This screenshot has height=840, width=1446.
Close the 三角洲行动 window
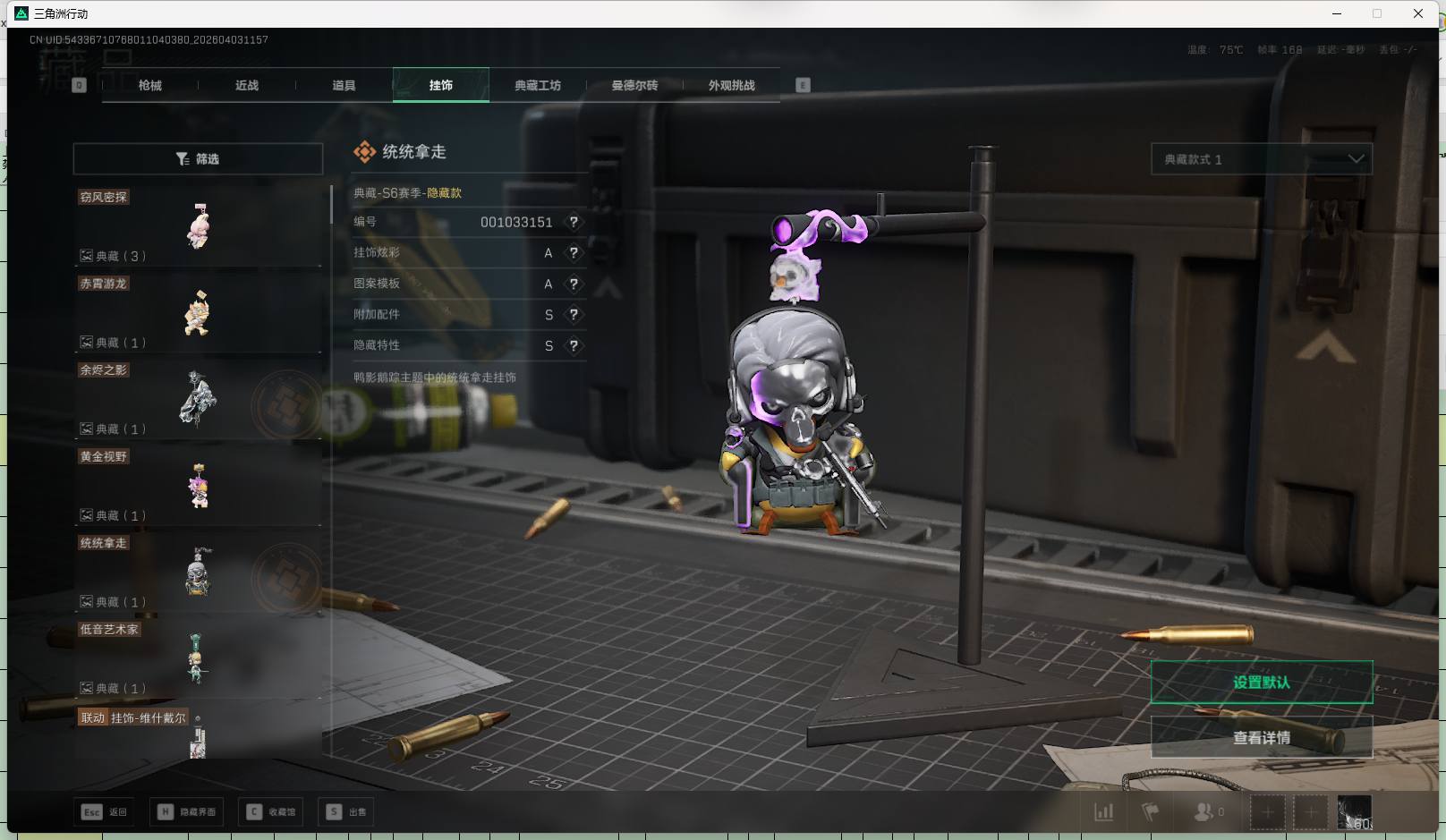tap(1418, 13)
